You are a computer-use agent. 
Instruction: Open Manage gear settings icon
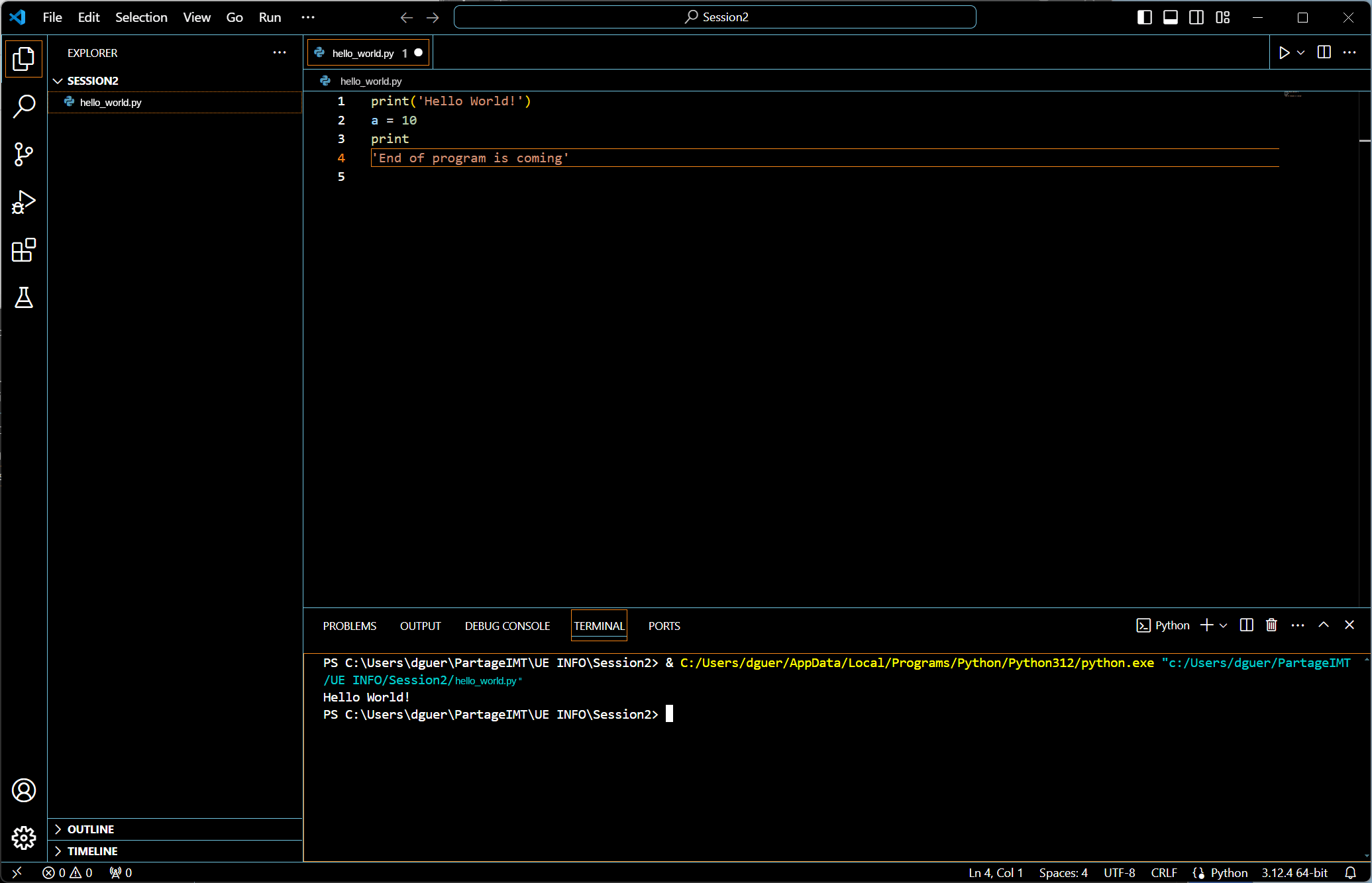(24, 838)
